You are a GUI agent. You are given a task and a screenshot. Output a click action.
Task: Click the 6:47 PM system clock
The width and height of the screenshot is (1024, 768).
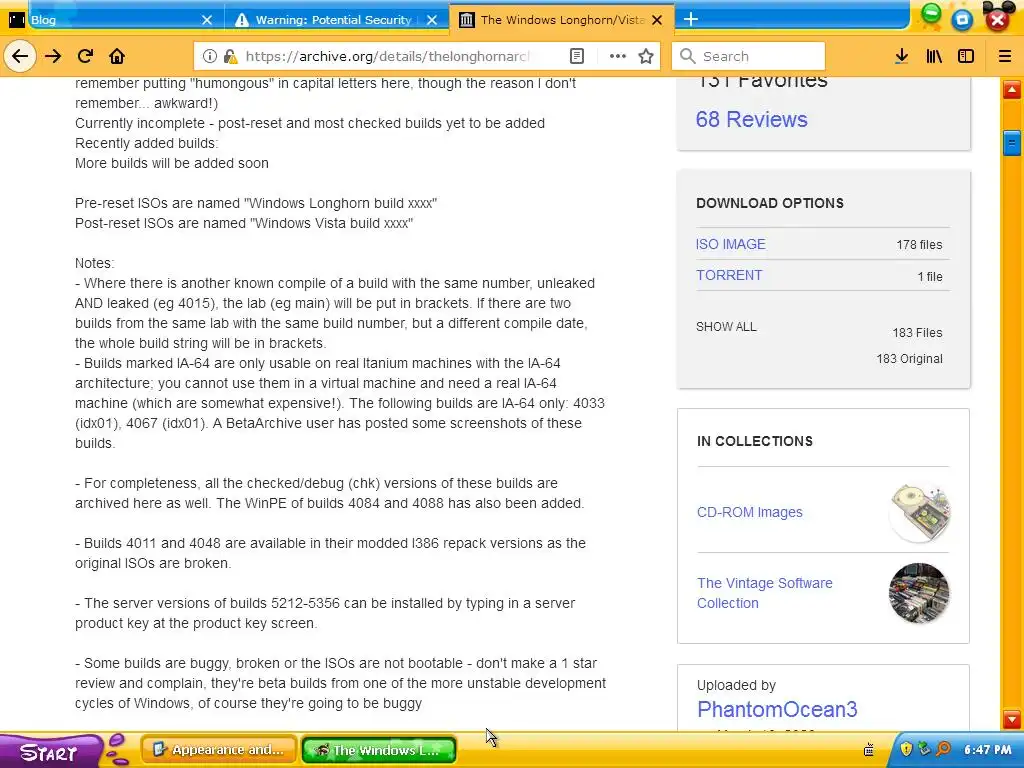pos(987,750)
